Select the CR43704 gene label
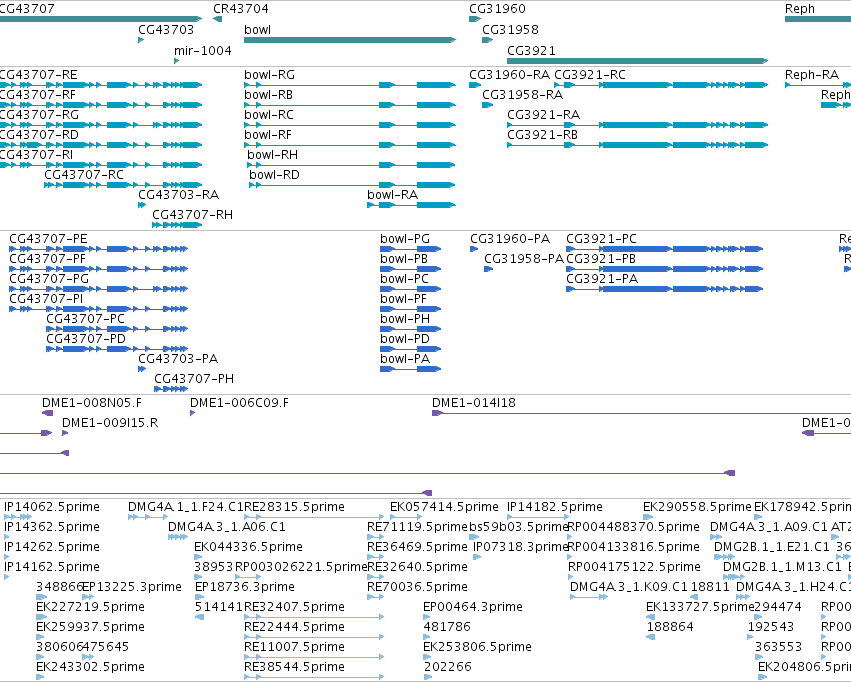 tap(240, 9)
